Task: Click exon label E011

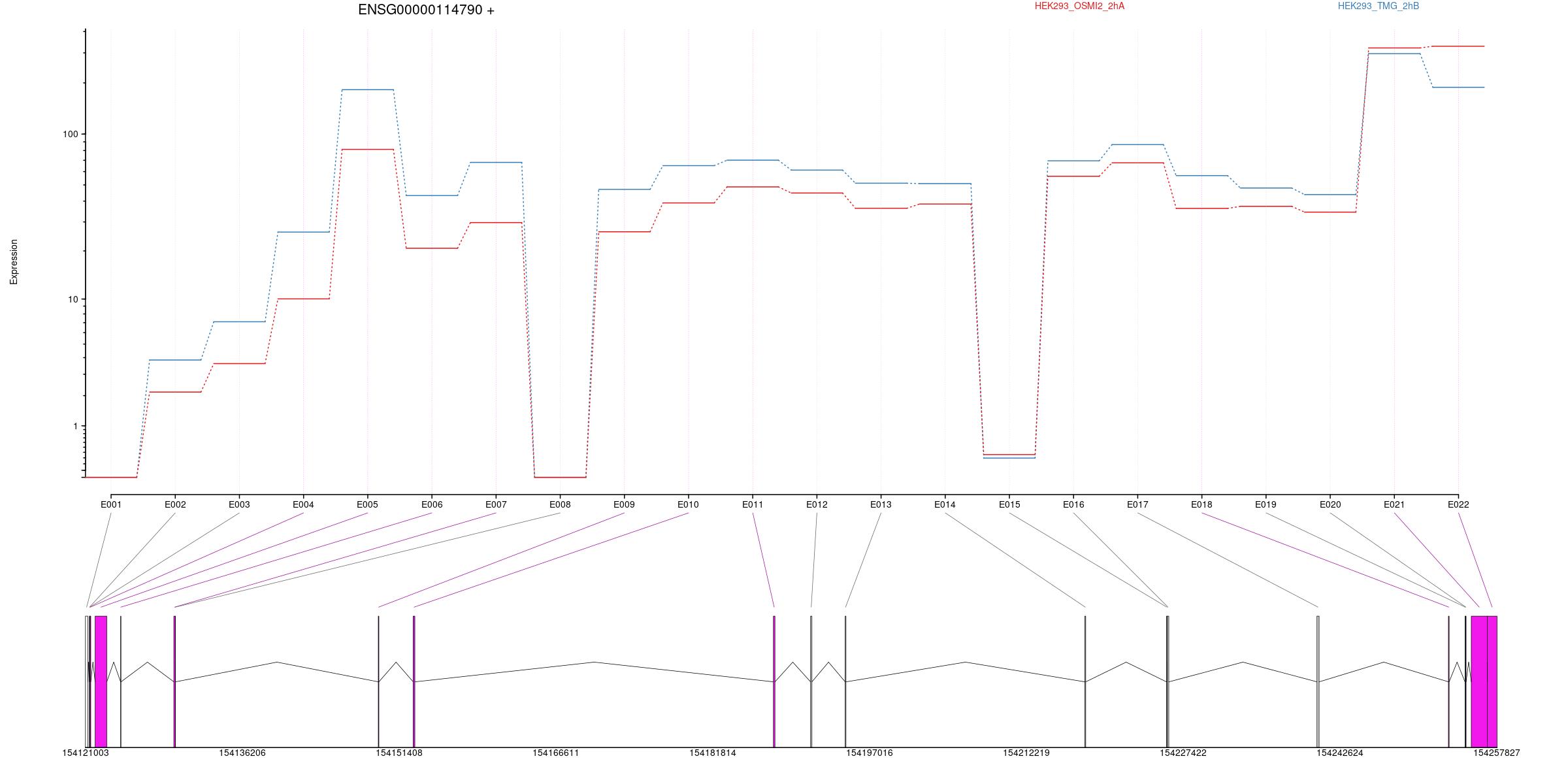Action: 753,504
